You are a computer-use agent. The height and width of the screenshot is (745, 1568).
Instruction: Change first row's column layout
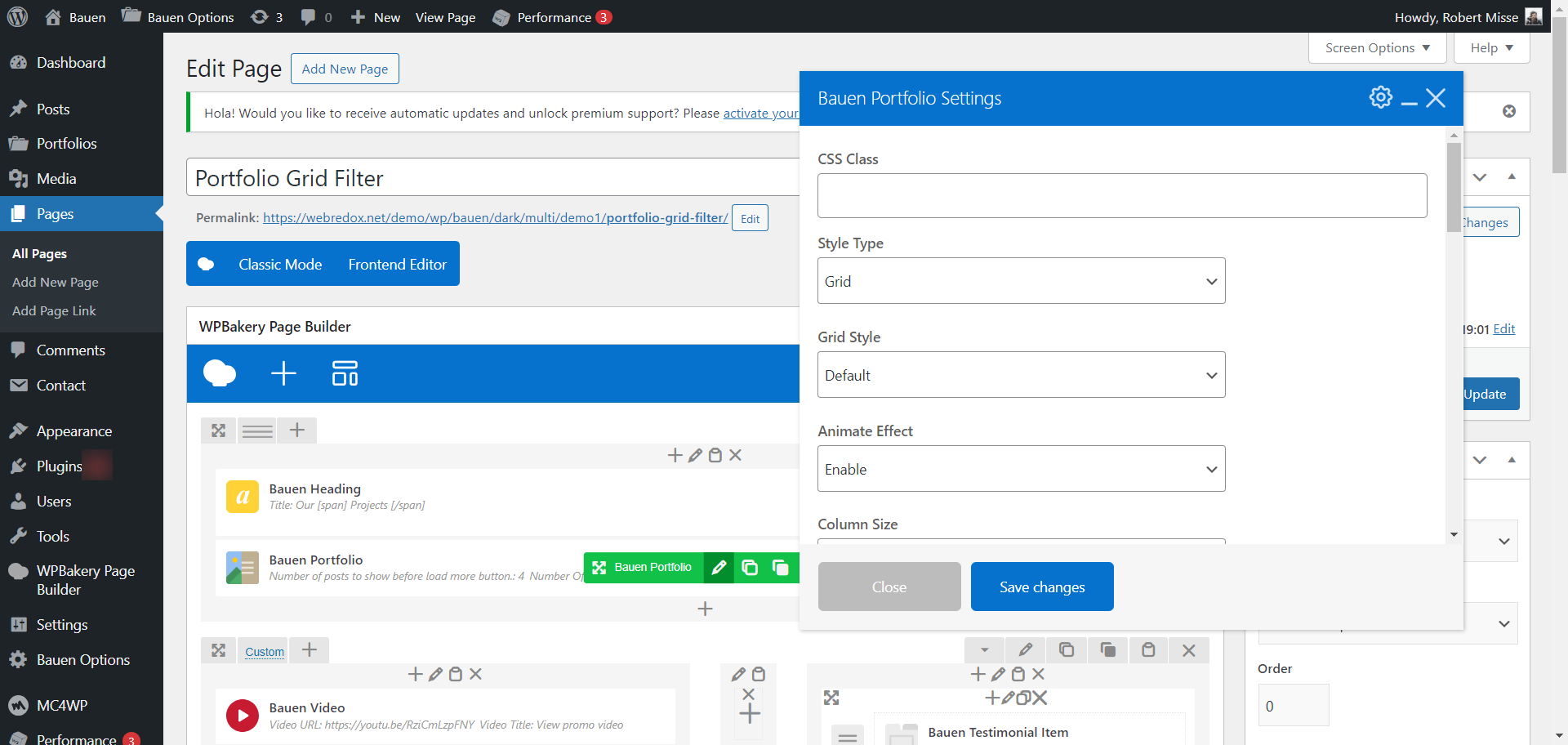point(257,430)
